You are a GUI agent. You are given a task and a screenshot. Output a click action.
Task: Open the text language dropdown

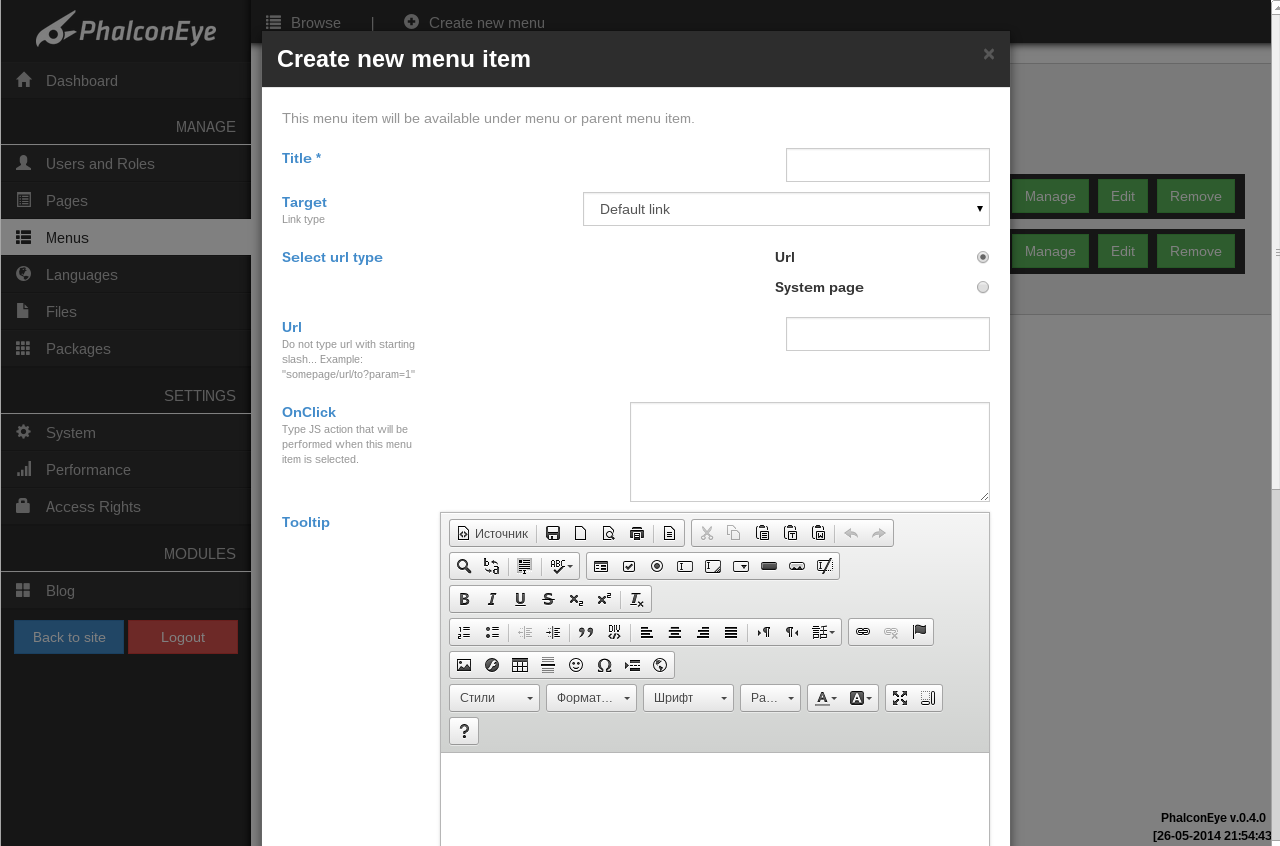click(824, 632)
